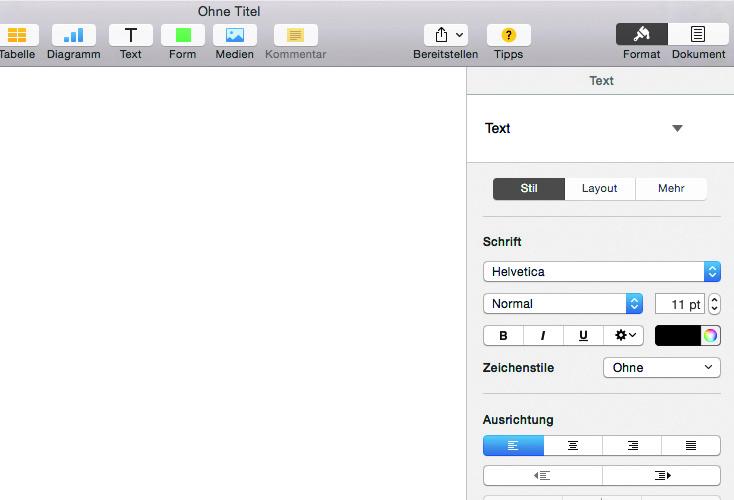This screenshot has width=734, height=500.
Task: Toggle the Format paintbrush inspector
Action: 642,34
